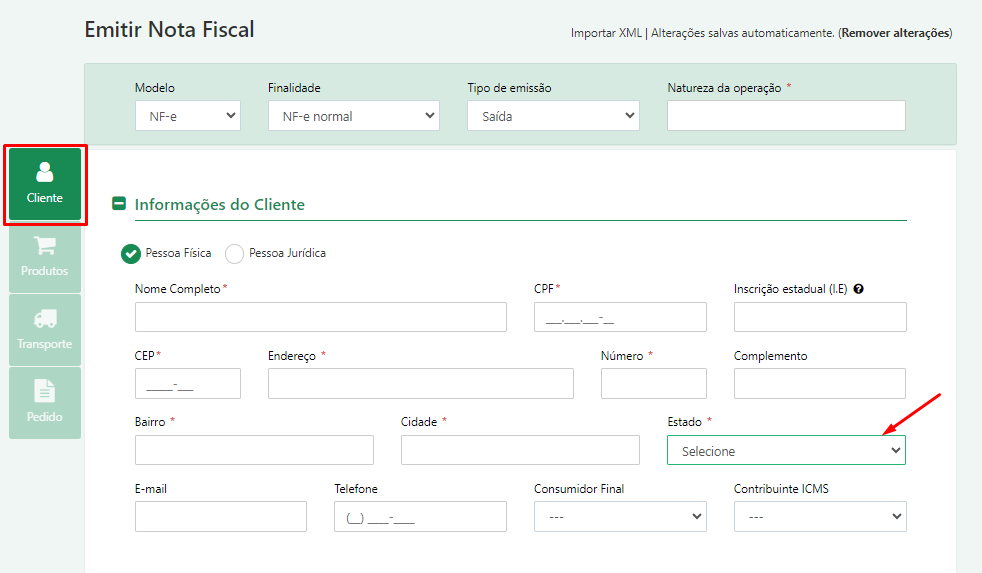This screenshot has width=982, height=573.
Task: Open the Consumidor Final dropdown
Action: 620,517
